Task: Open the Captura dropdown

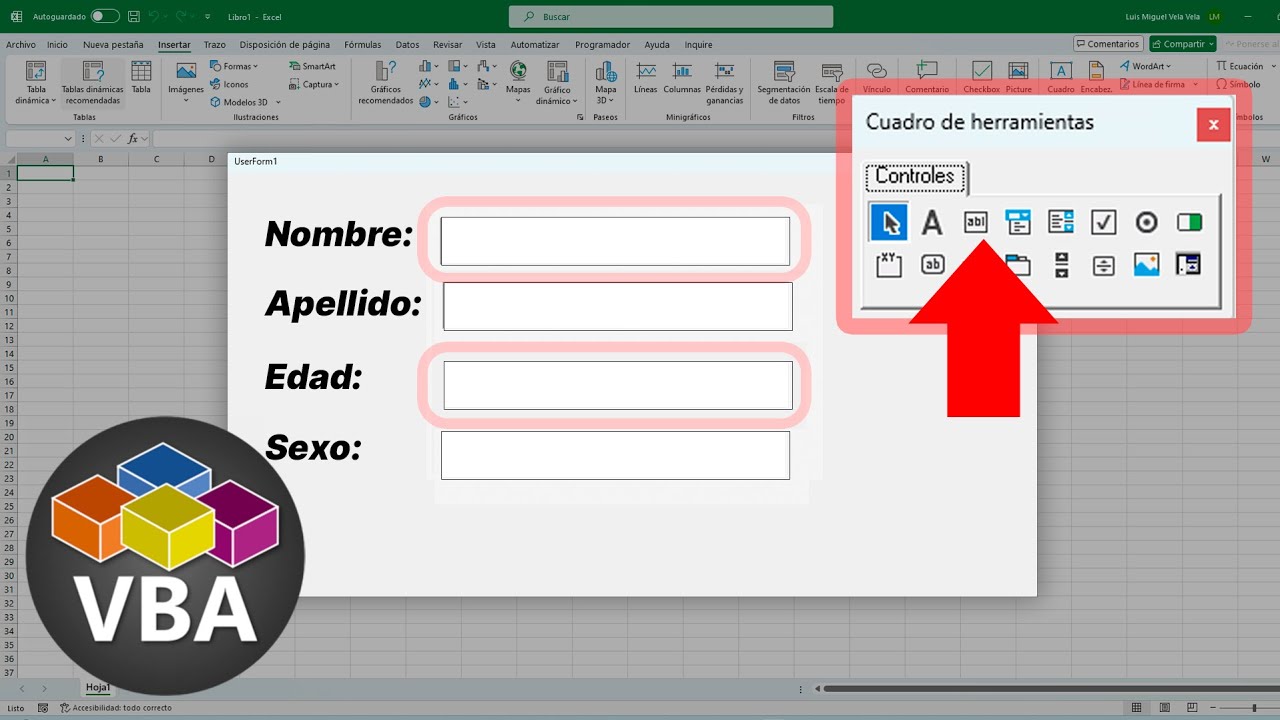Action: 320,84
